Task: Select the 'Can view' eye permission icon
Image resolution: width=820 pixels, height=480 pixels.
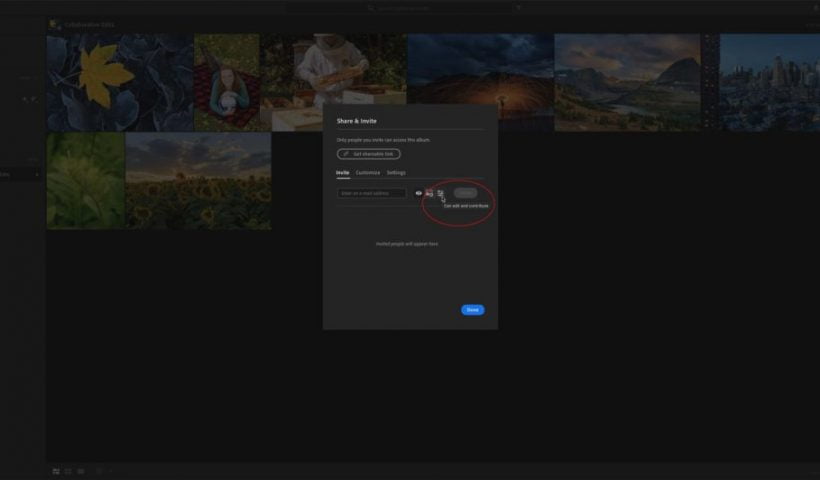Action: [418, 193]
